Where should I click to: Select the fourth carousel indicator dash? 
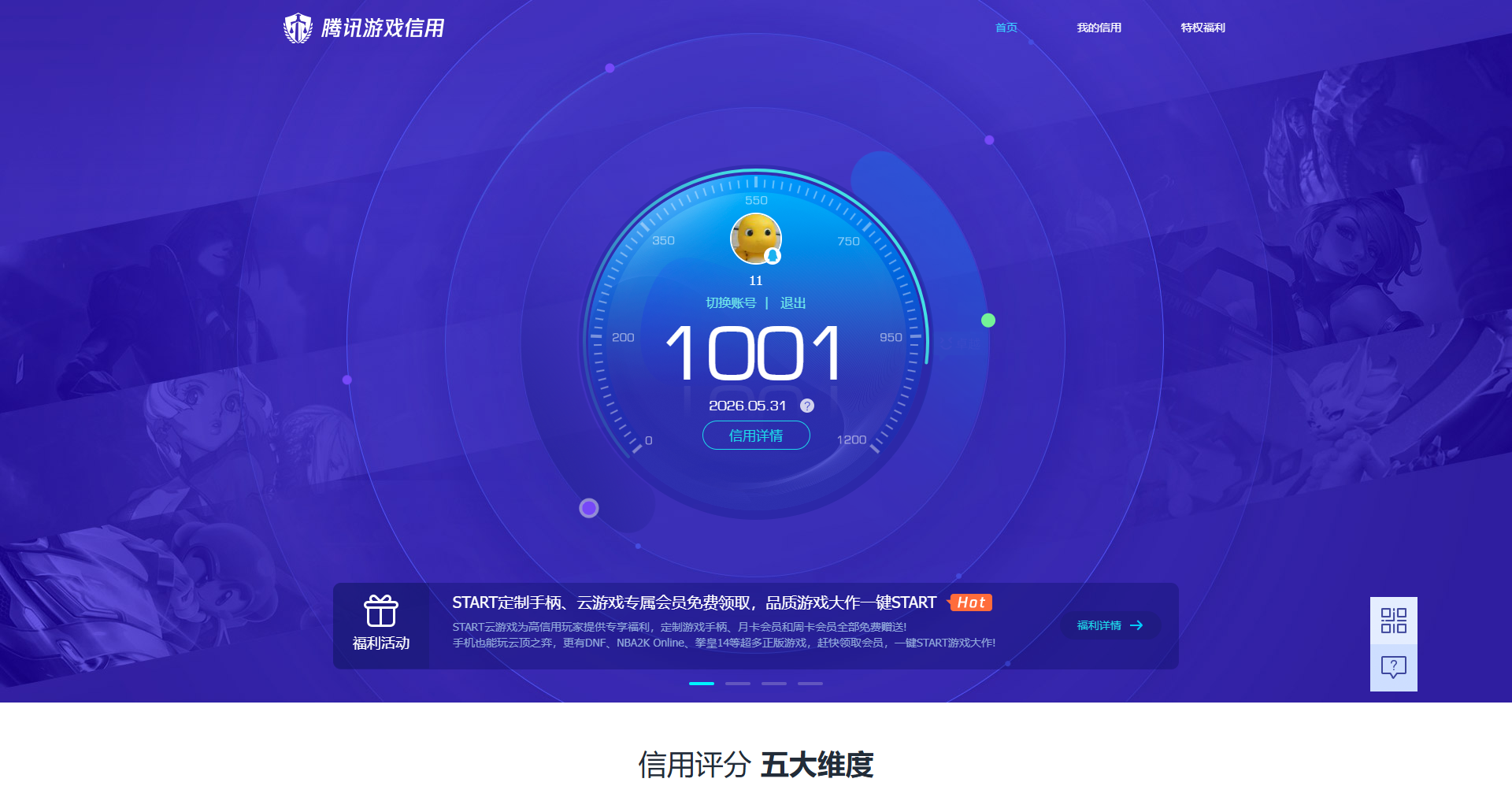pos(810,684)
